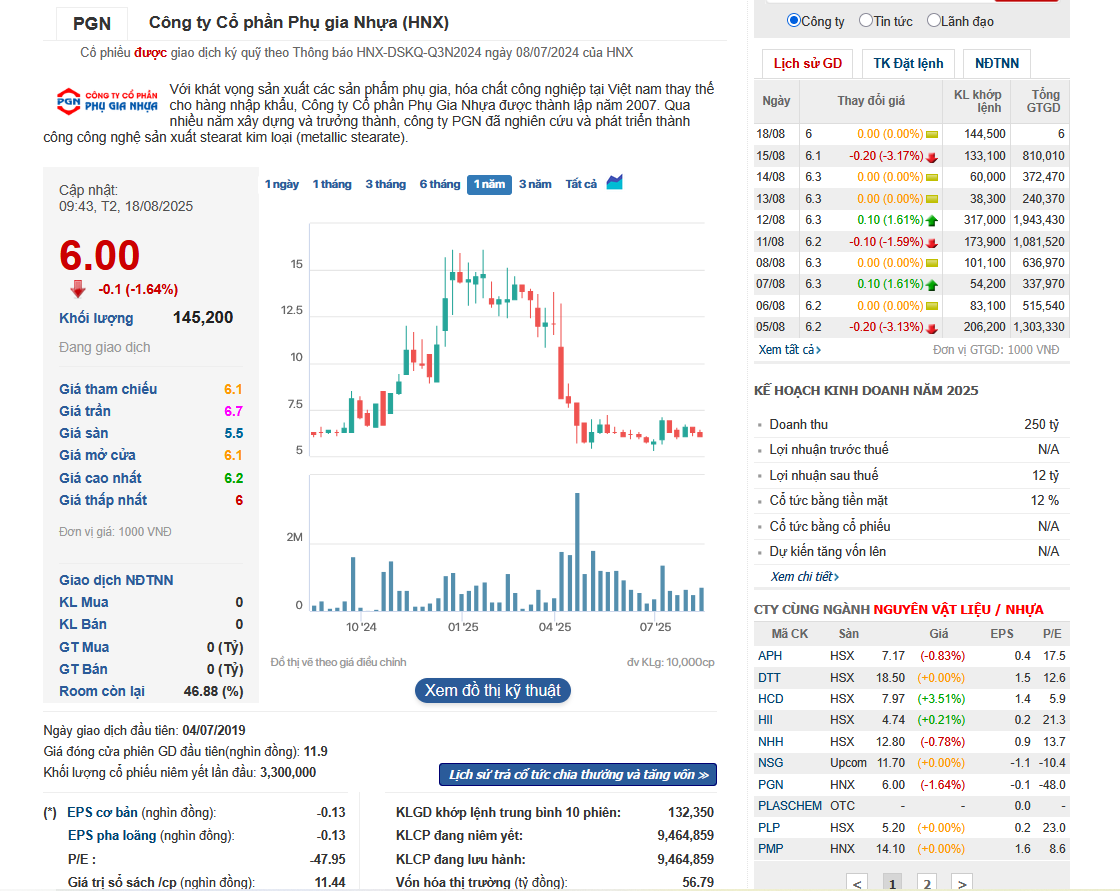Click the Ngày column header
Image resolution: width=1120 pixels, height=891 pixels.
[x=776, y=101]
